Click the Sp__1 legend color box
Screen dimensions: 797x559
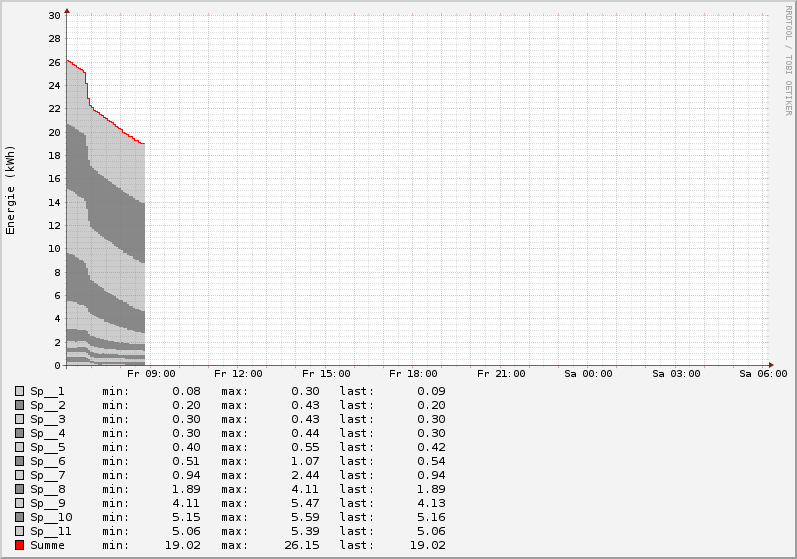19,391
